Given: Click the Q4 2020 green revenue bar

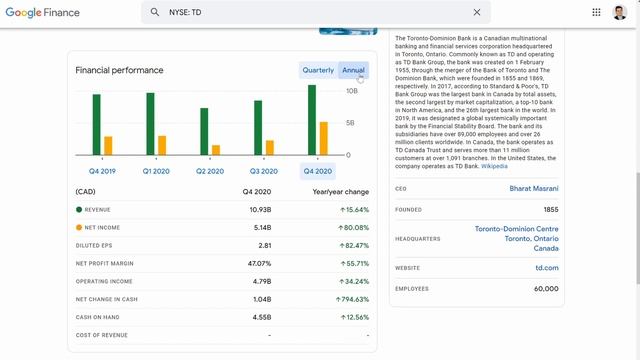Looking at the screenshot, I should click(x=312, y=120).
